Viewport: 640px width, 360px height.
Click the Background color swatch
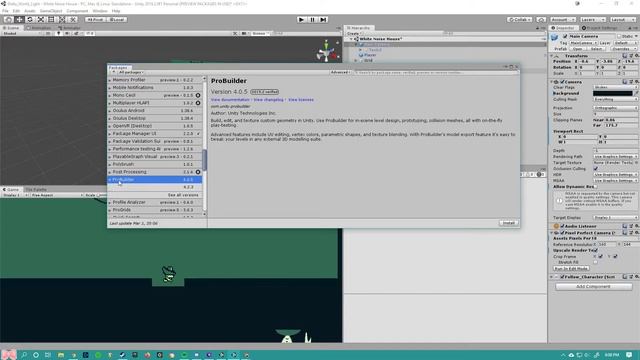pyautogui.click(x=612, y=93)
